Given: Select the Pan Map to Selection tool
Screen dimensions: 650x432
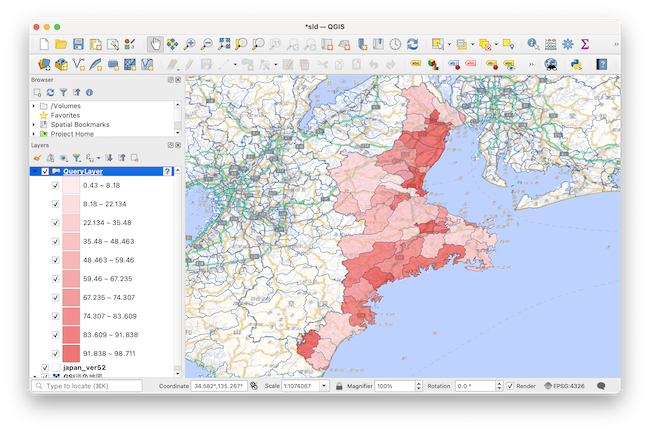Looking at the screenshot, I should pos(172,44).
